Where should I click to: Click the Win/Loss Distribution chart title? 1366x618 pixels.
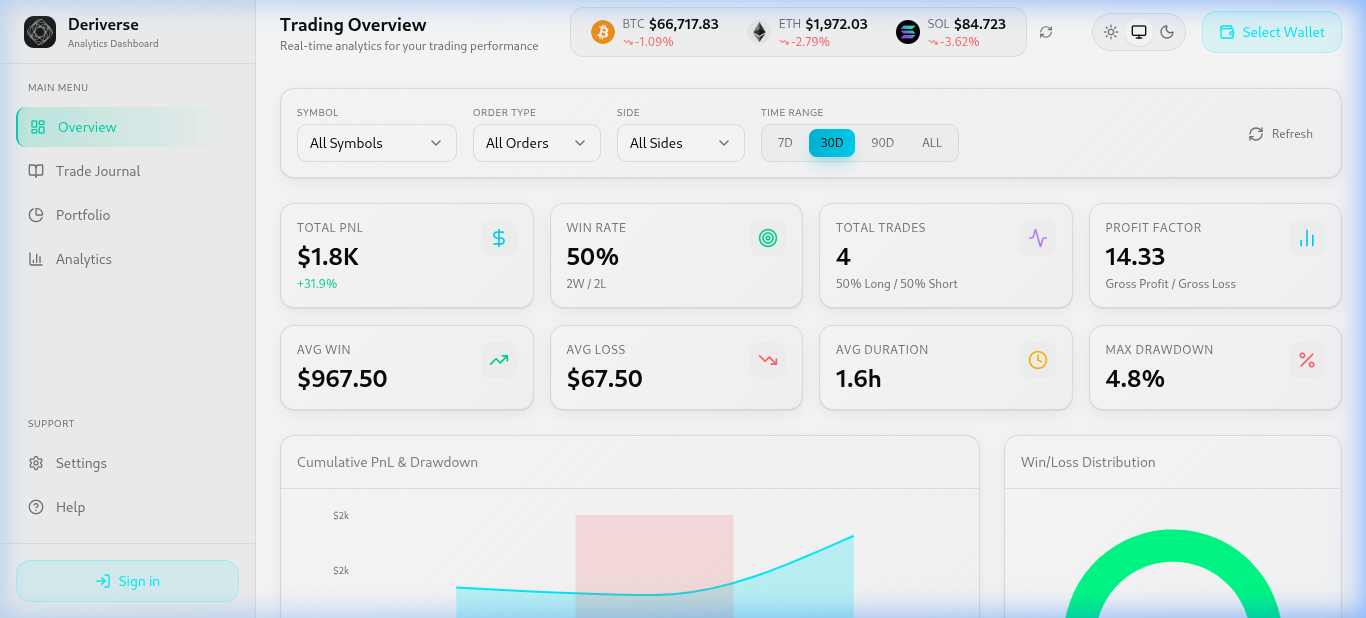tap(1088, 462)
